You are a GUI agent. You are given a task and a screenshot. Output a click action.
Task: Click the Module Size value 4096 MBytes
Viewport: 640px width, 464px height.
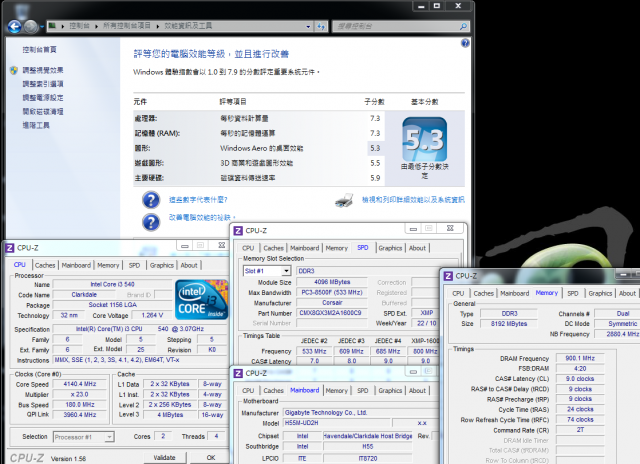(332, 282)
